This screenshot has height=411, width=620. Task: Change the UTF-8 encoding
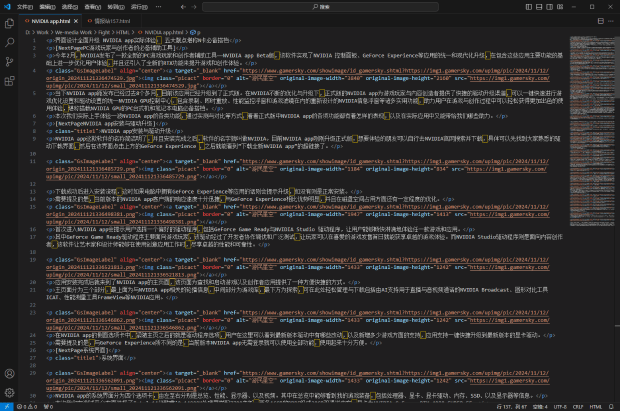[x=560, y=407]
